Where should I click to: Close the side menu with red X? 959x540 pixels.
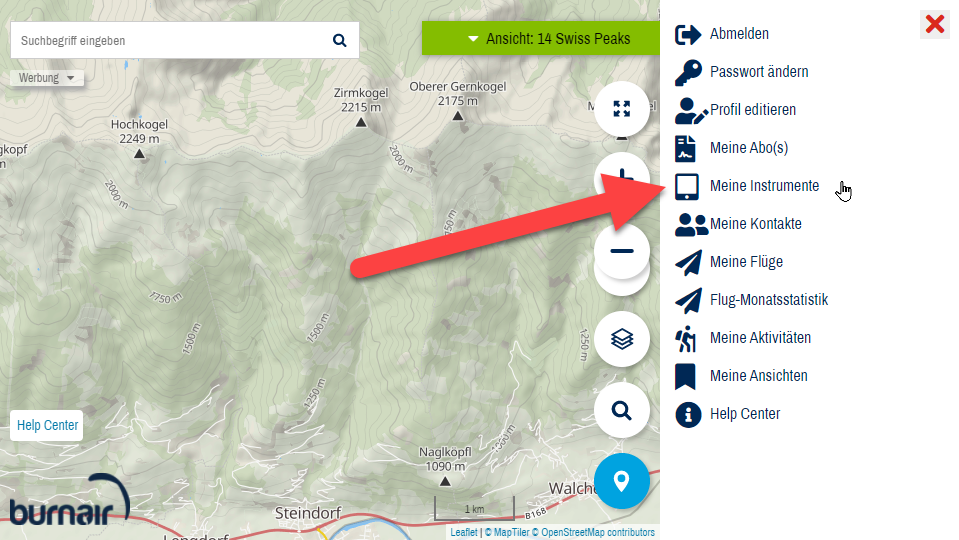(935, 24)
